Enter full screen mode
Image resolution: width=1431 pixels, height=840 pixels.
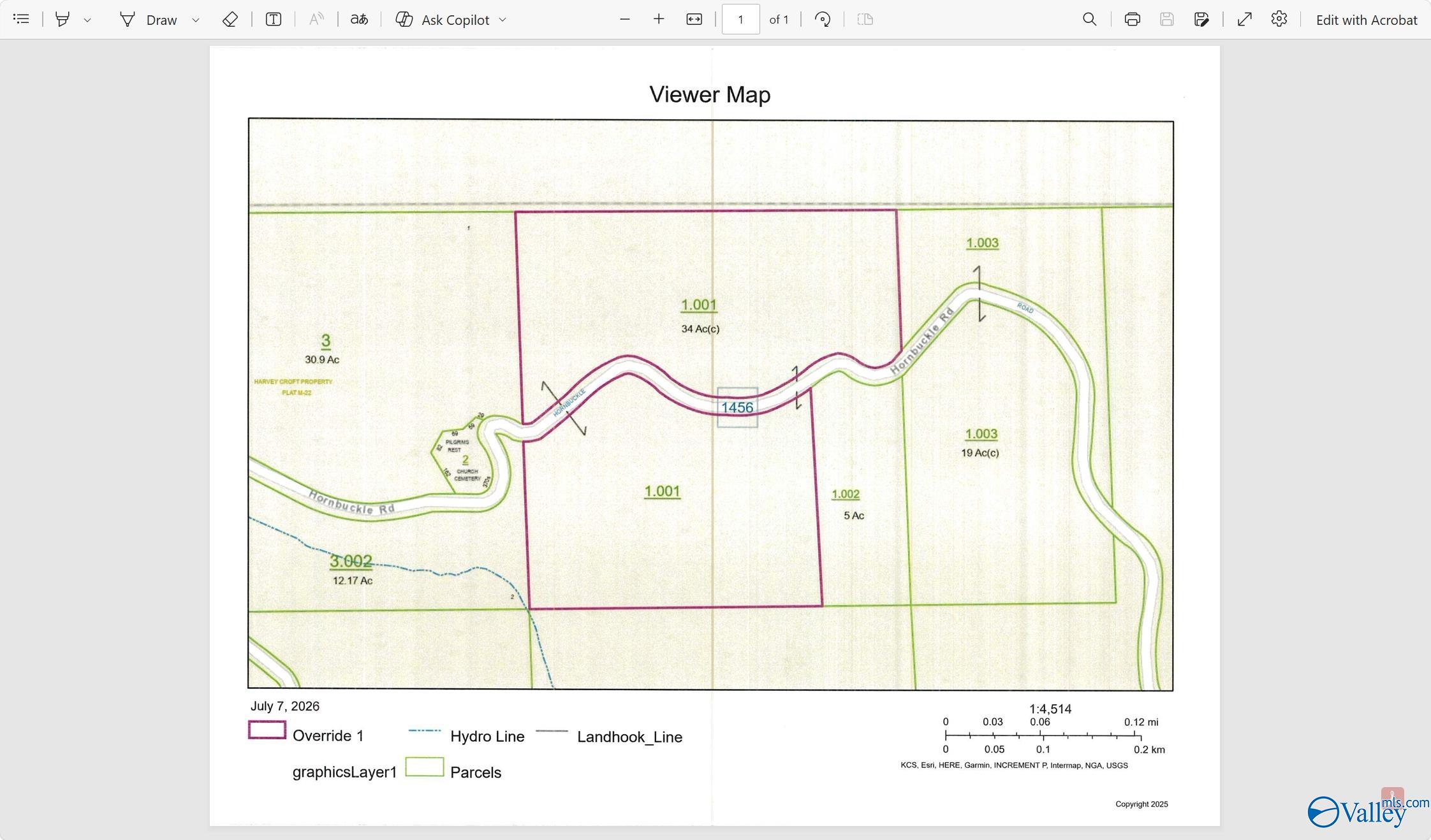click(1245, 19)
